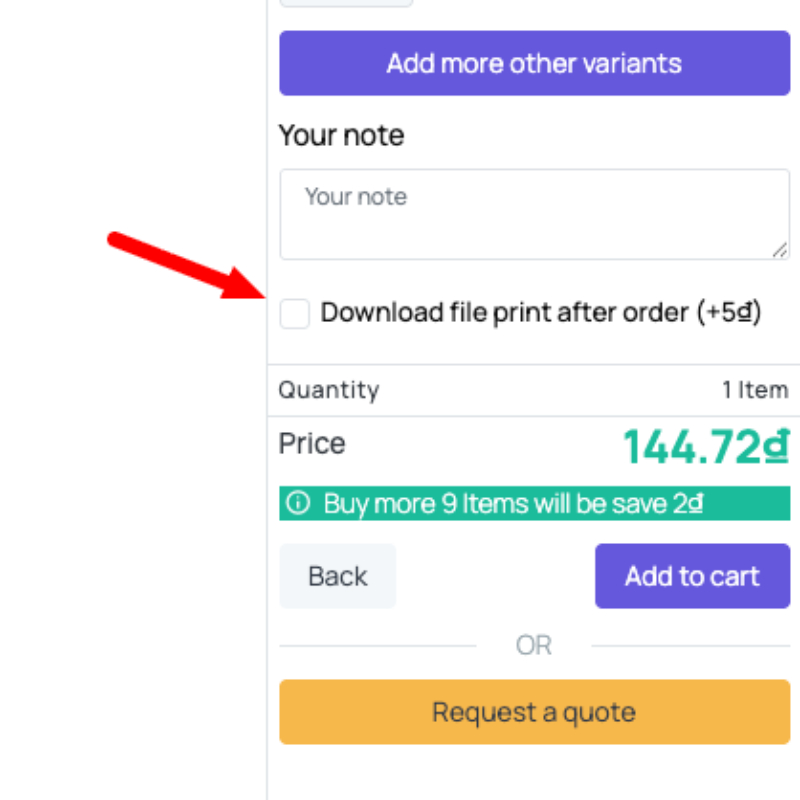Enable Download file print after order checkbox
This screenshot has height=800, width=800.
(295, 314)
